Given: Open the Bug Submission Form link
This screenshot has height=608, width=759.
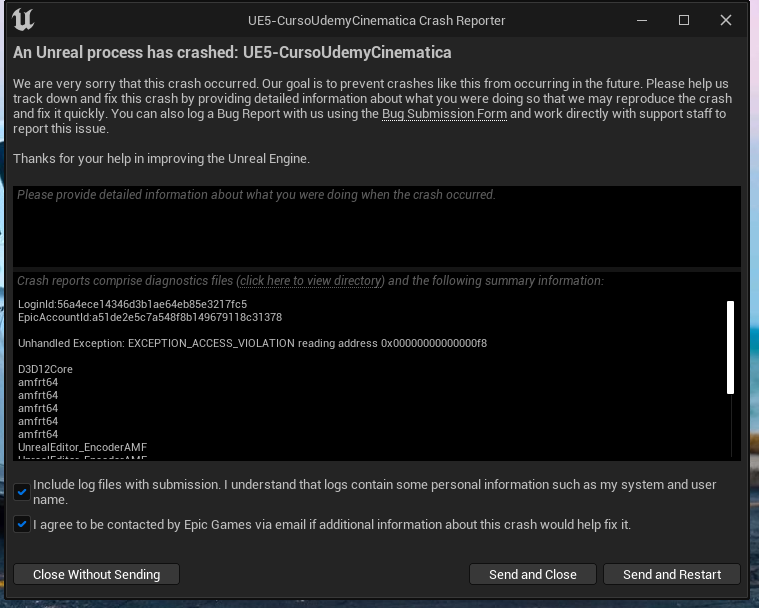Looking at the screenshot, I should [x=444, y=114].
